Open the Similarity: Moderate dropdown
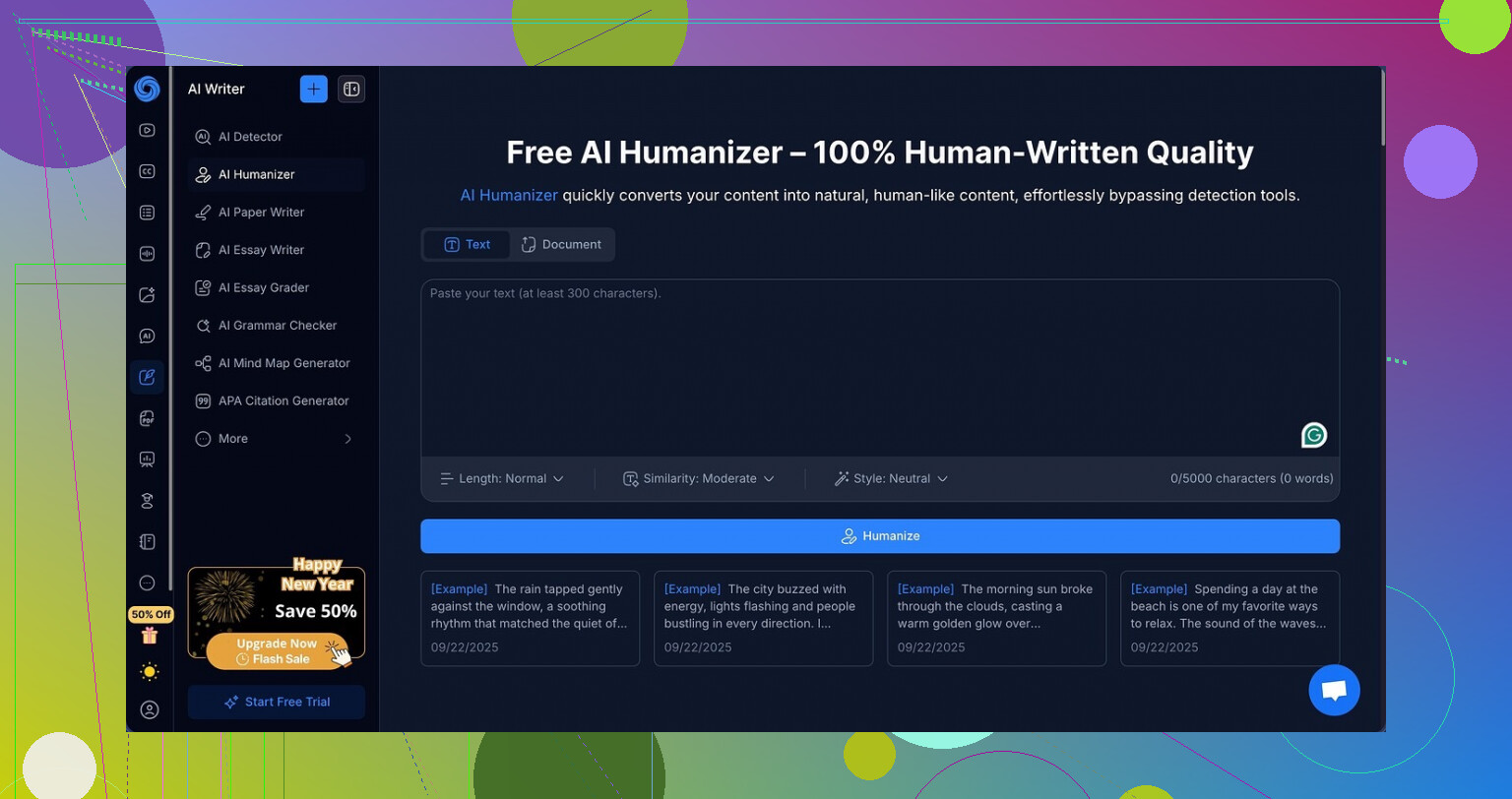 pyautogui.click(x=699, y=478)
